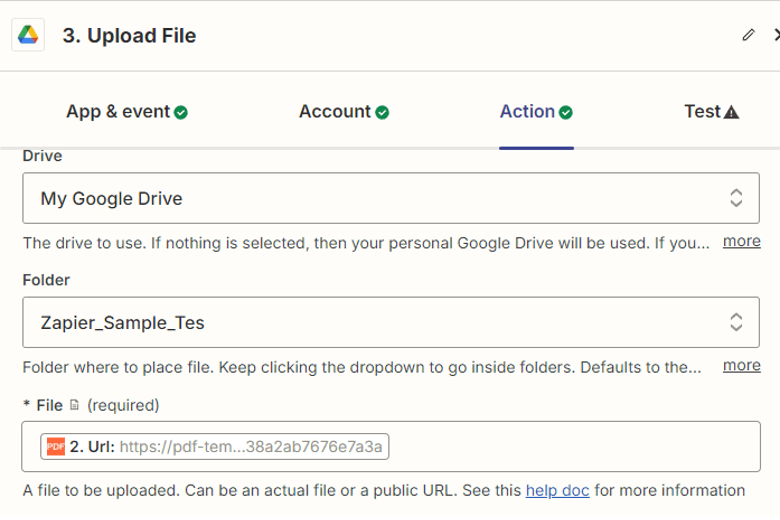Viewport: 780px width, 520px height.
Task: Click the warning triangle next to Test
Action: [x=731, y=112]
